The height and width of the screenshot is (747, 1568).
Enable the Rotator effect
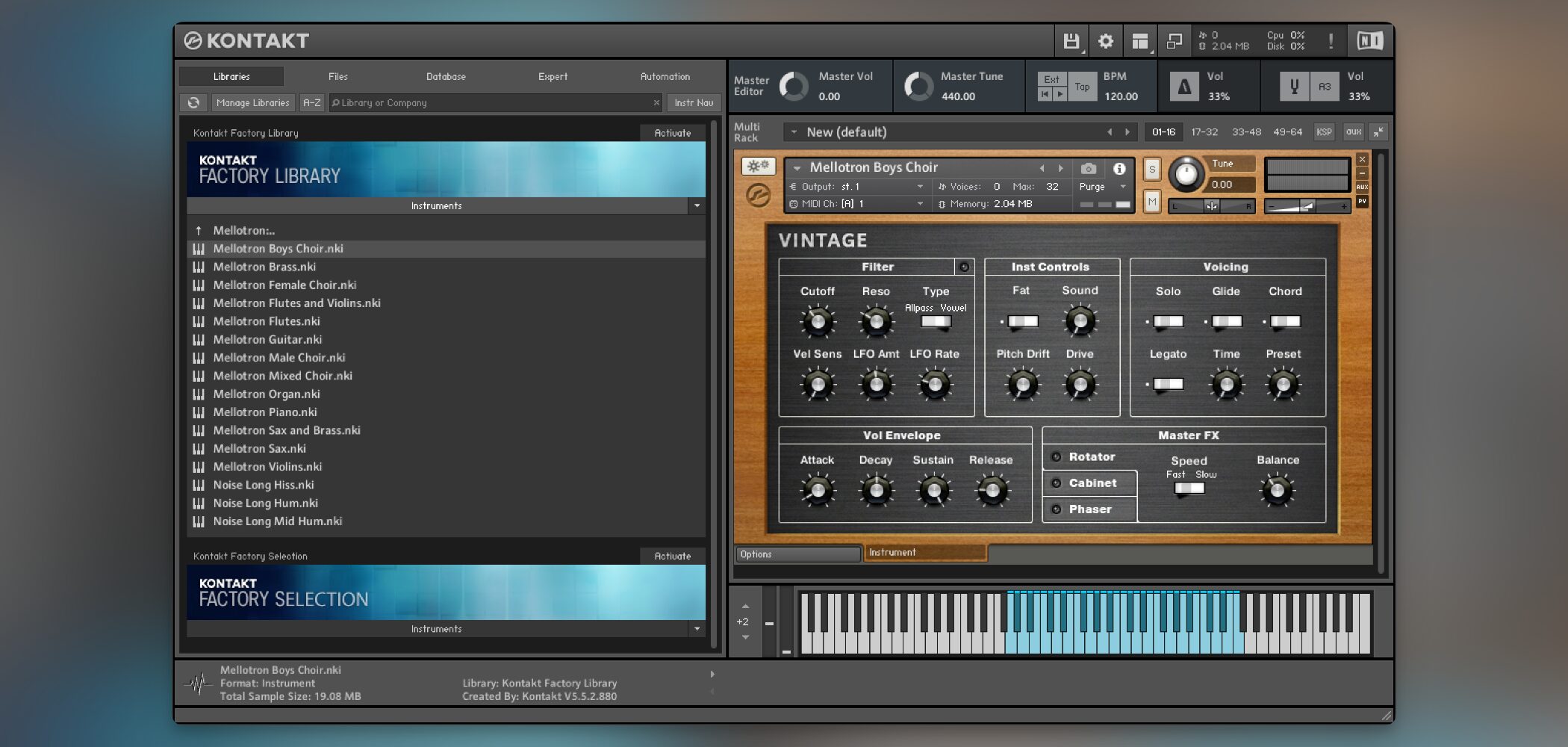(1057, 457)
